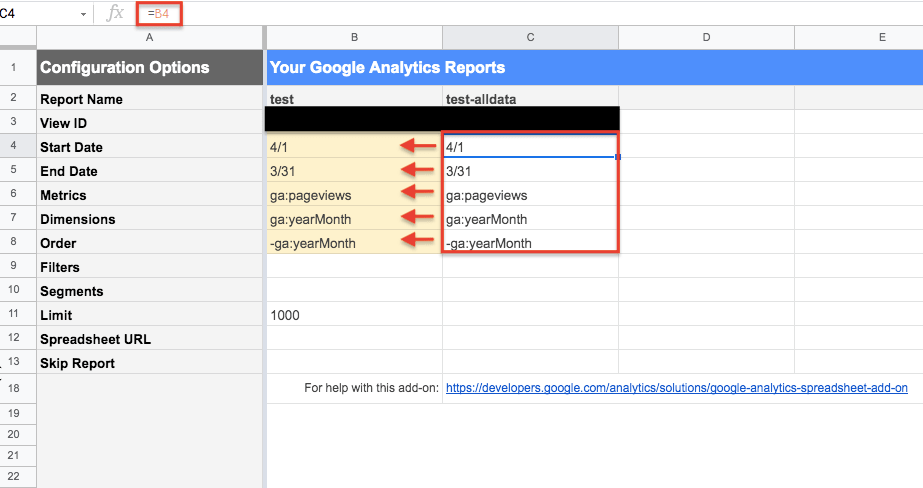This screenshot has height=488, width=923.
Task: Click the Your Google Analytics Reports heading
Action: (x=387, y=68)
